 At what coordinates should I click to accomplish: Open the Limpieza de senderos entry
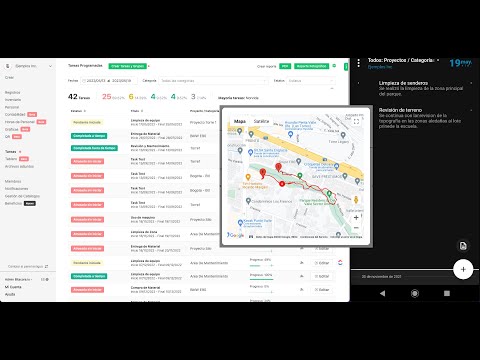pyautogui.click(x=421, y=88)
